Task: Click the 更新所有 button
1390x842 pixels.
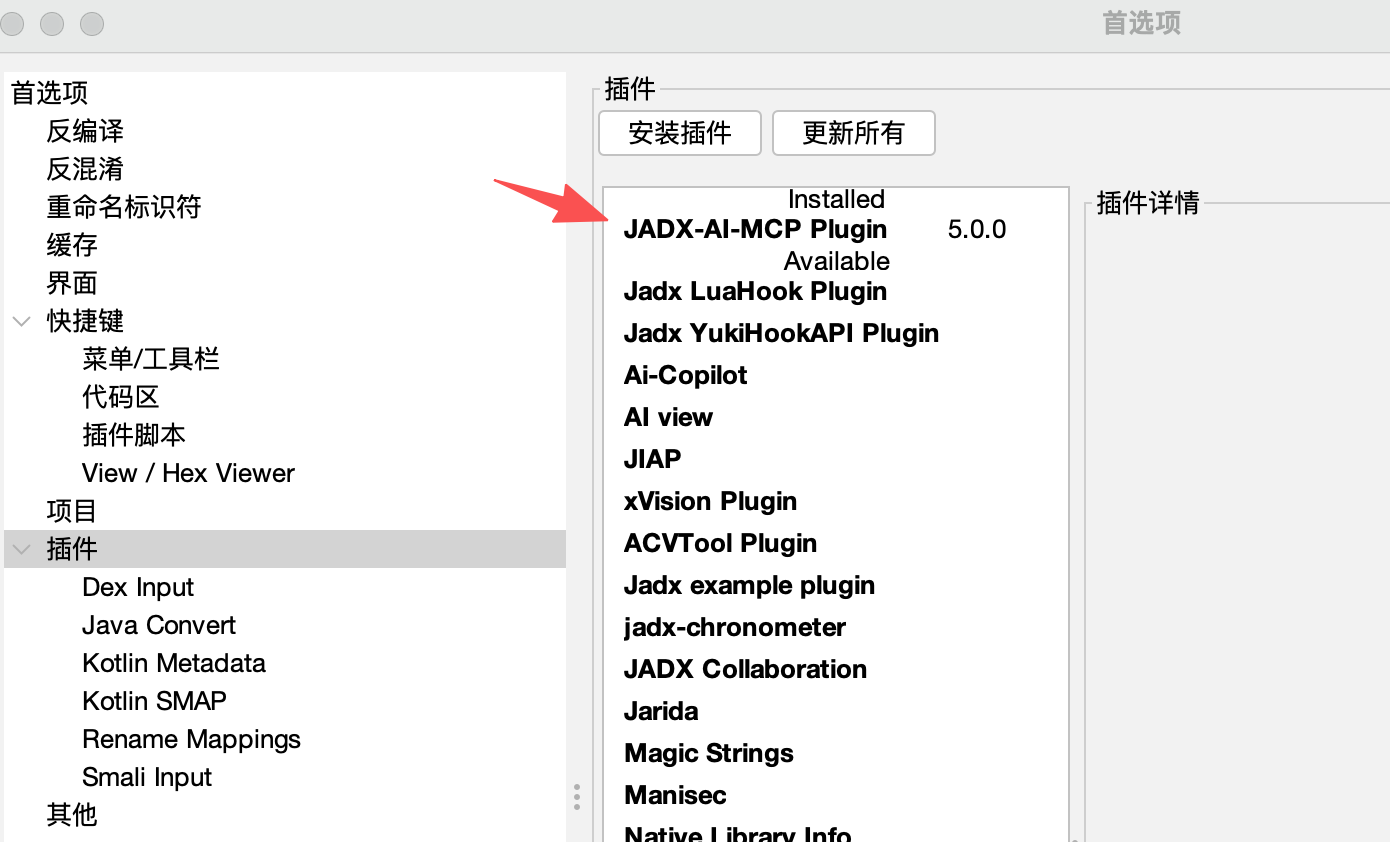Action: [x=853, y=133]
